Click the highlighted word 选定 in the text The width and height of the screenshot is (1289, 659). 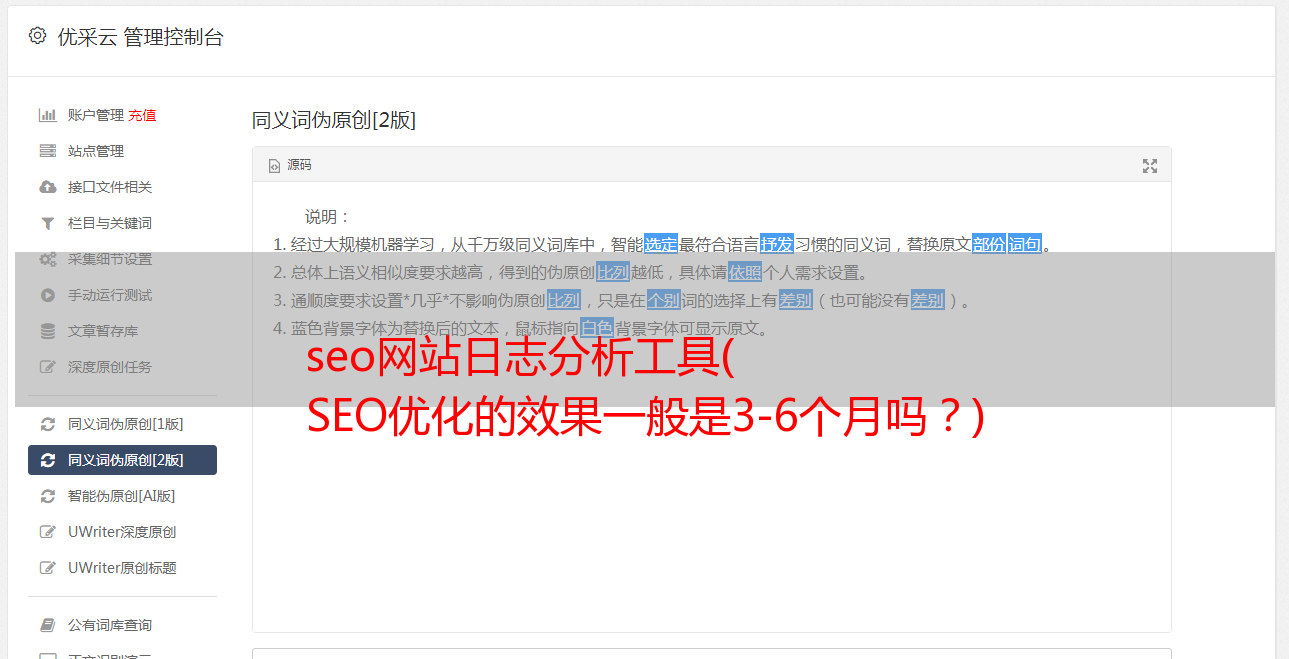tap(661, 244)
